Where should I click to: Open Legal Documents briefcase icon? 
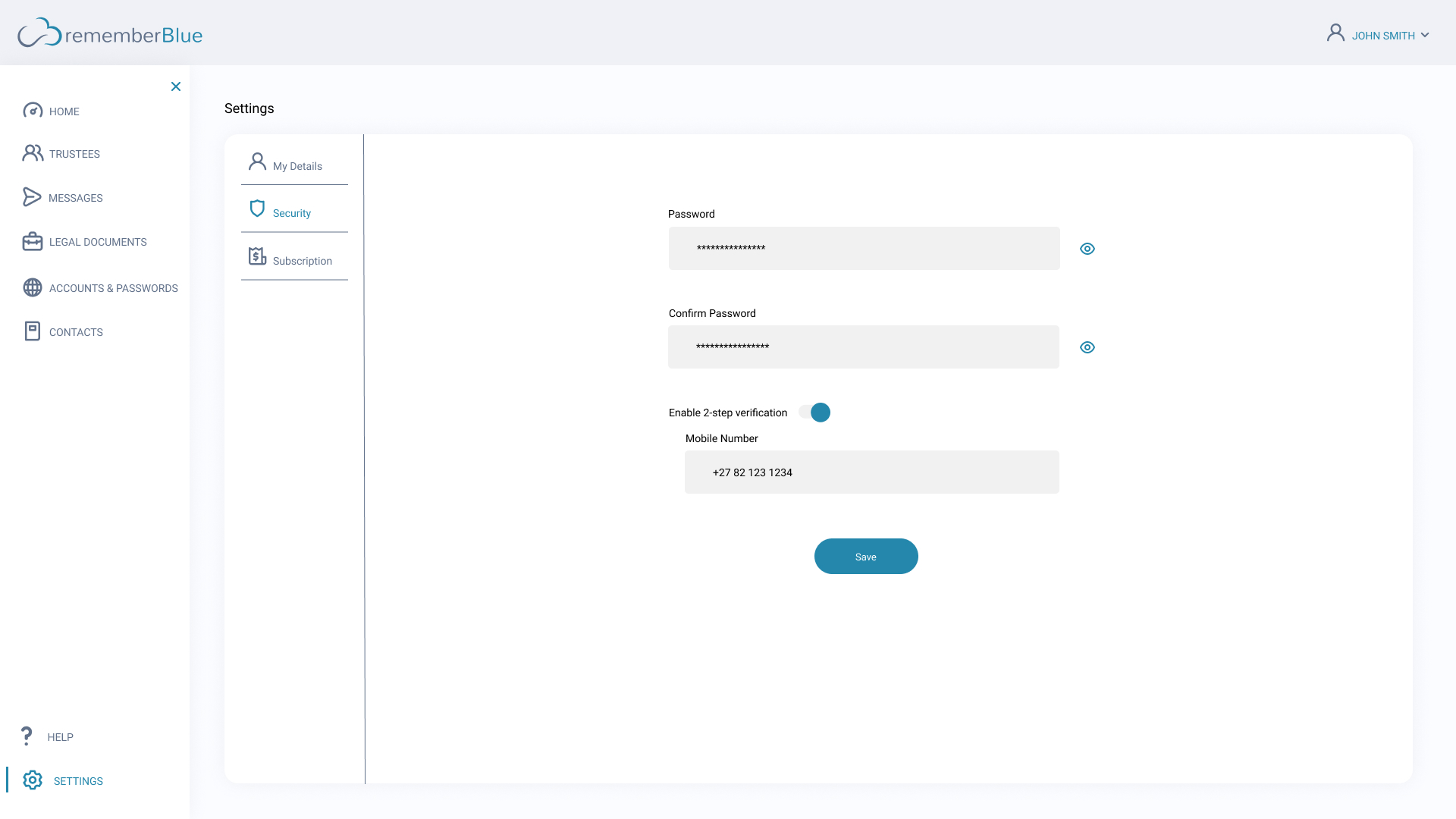(x=33, y=242)
